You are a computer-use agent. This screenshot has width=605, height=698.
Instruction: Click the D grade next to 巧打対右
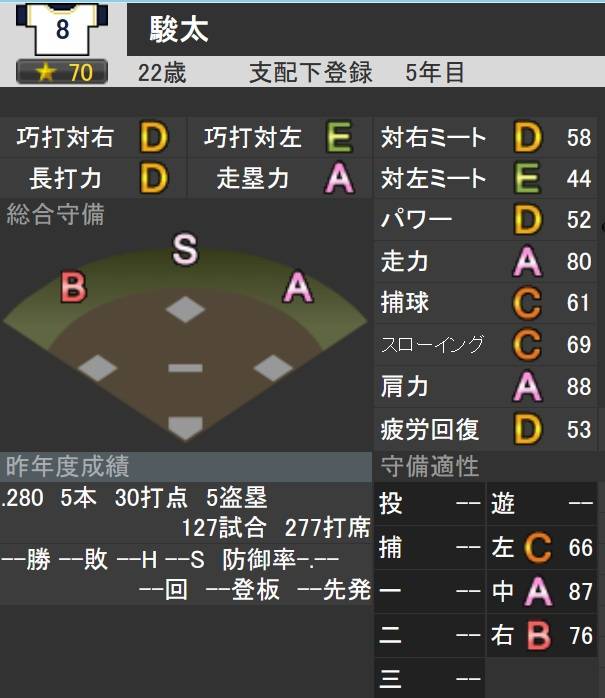pyautogui.click(x=153, y=138)
